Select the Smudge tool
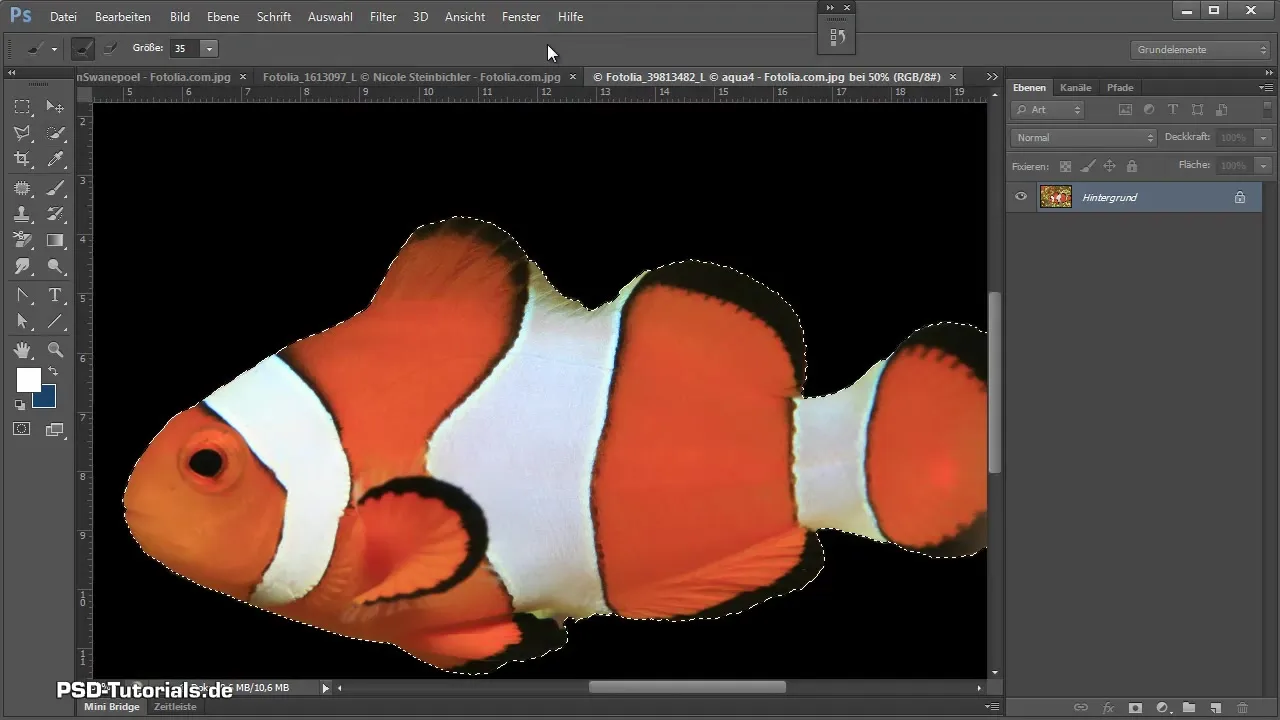The image size is (1280, 720). pyautogui.click(x=22, y=266)
